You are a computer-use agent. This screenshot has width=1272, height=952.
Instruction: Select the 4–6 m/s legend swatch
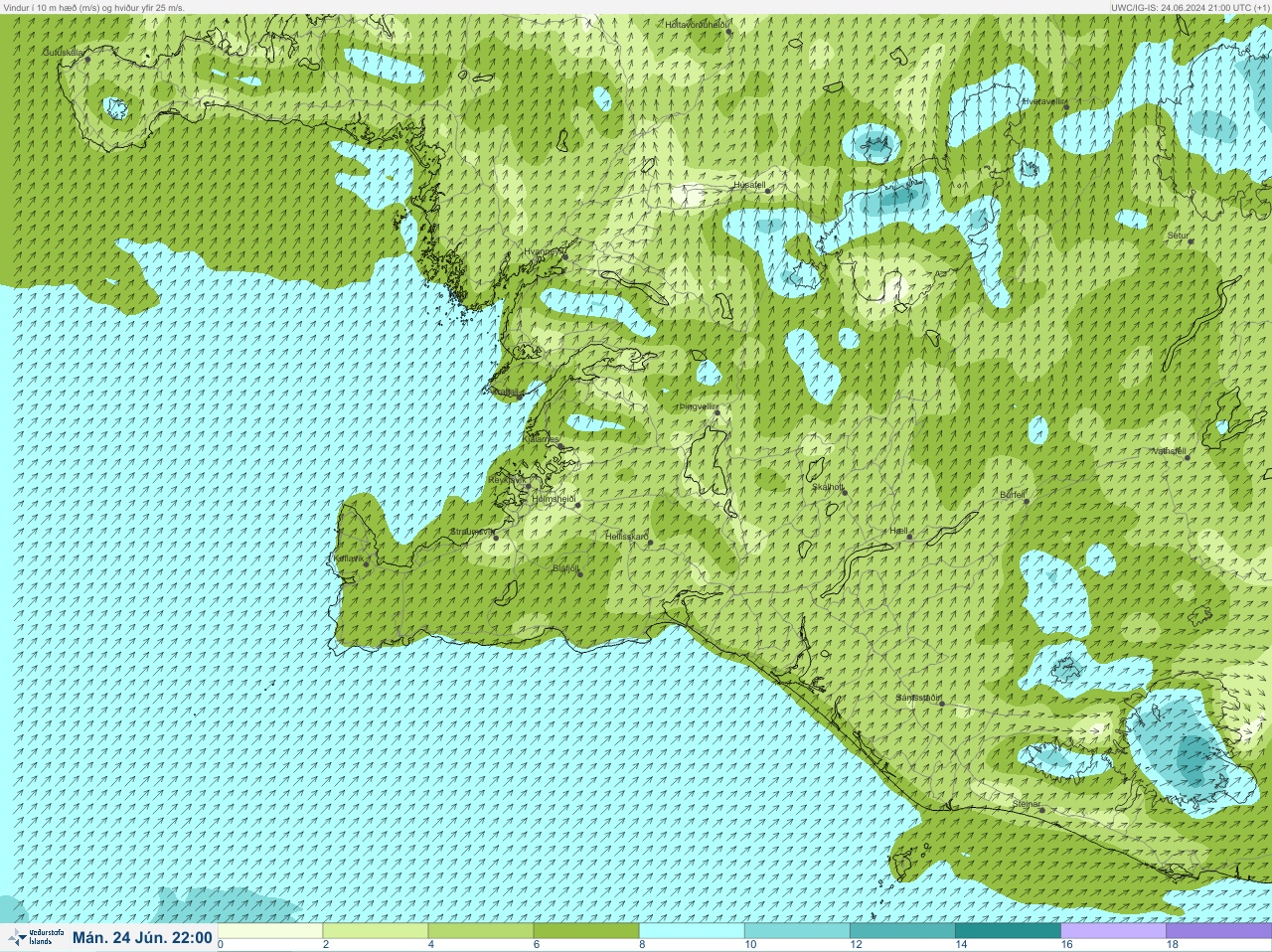tap(481, 932)
